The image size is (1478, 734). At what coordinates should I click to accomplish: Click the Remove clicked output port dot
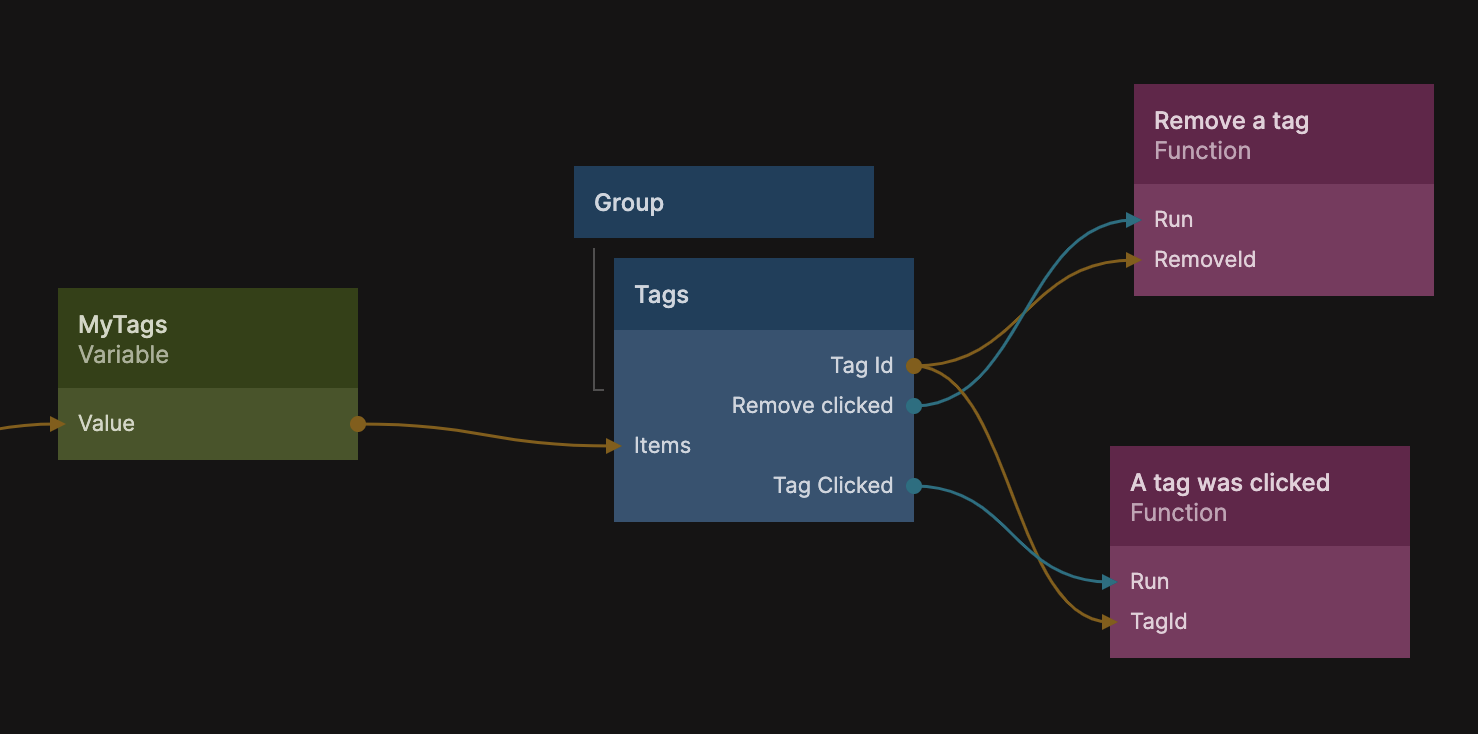tap(913, 406)
